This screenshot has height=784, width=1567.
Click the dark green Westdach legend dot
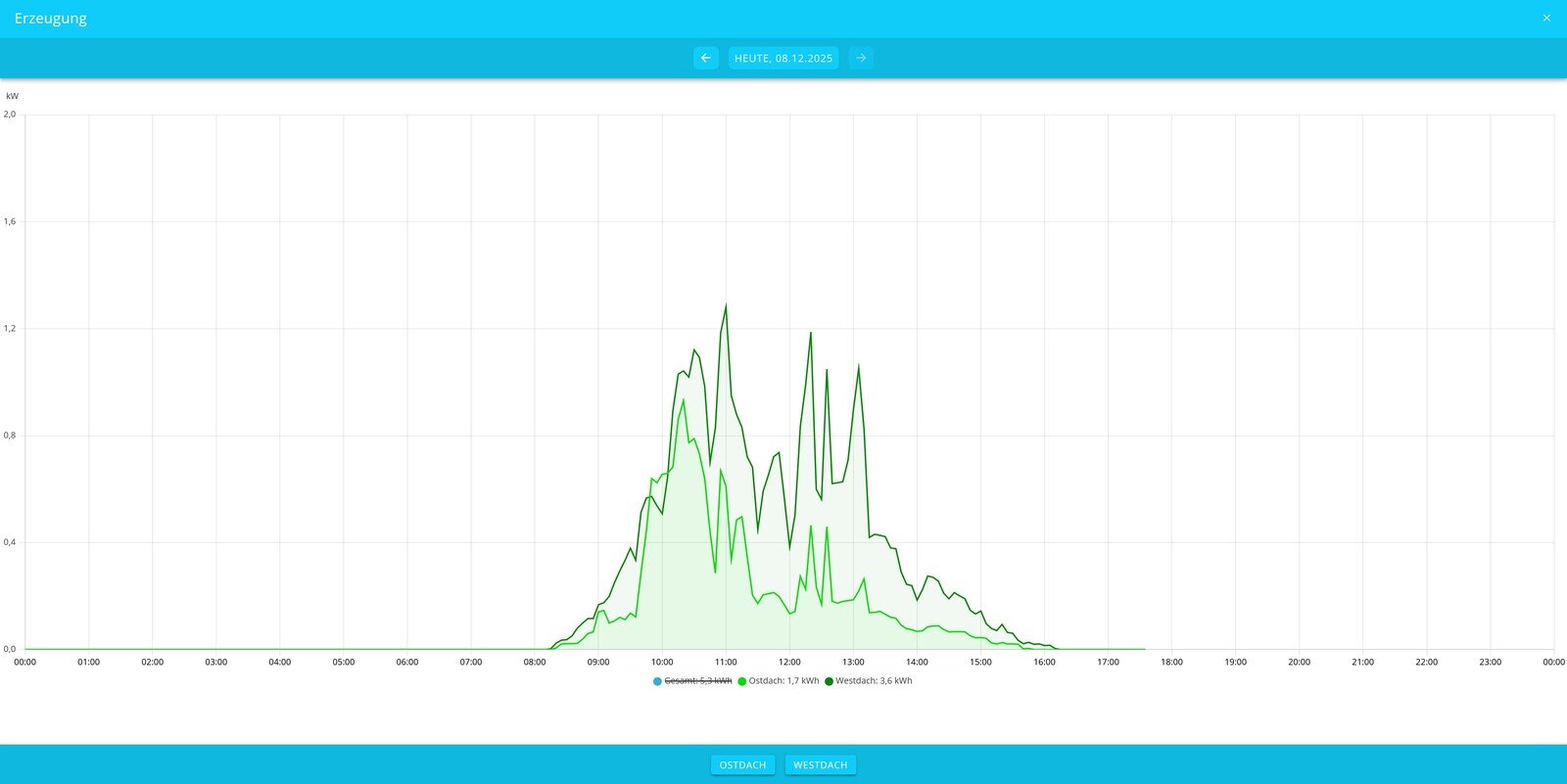point(830,681)
